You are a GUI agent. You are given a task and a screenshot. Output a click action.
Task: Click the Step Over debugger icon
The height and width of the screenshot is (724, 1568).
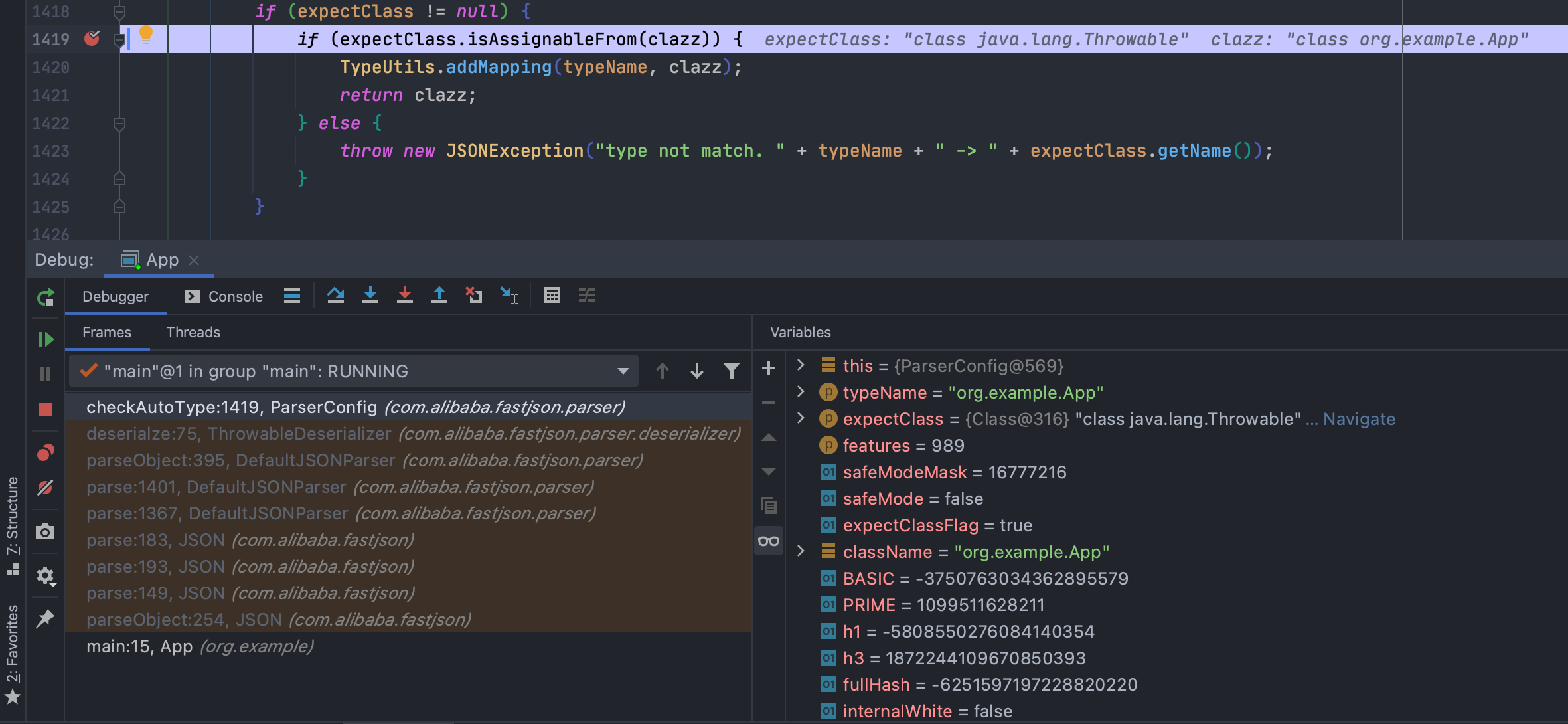coord(335,296)
